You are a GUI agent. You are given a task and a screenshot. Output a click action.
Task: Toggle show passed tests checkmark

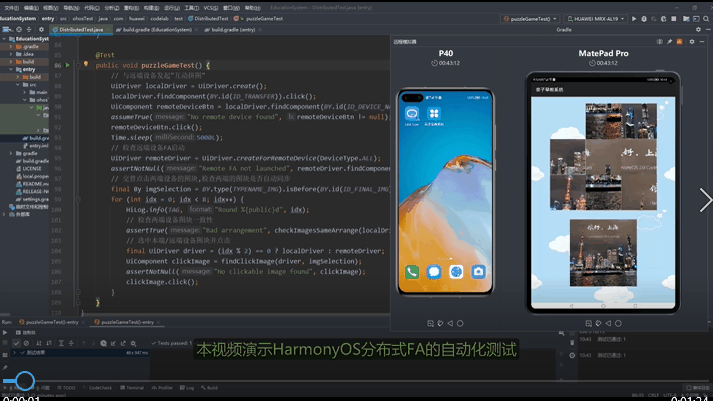coord(16,343)
